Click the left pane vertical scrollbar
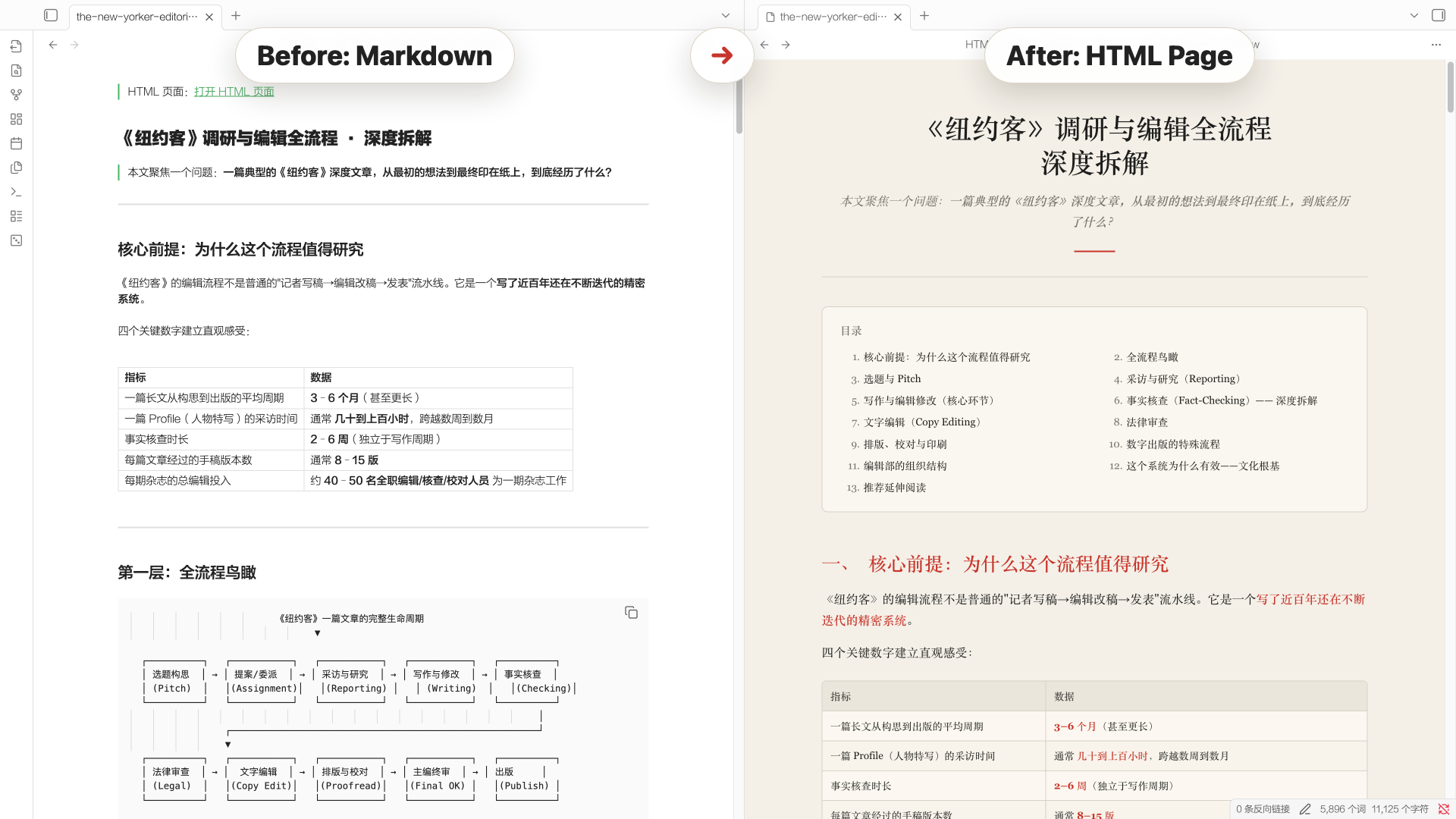Viewport: 1456px width, 819px height. pyautogui.click(x=739, y=105)
